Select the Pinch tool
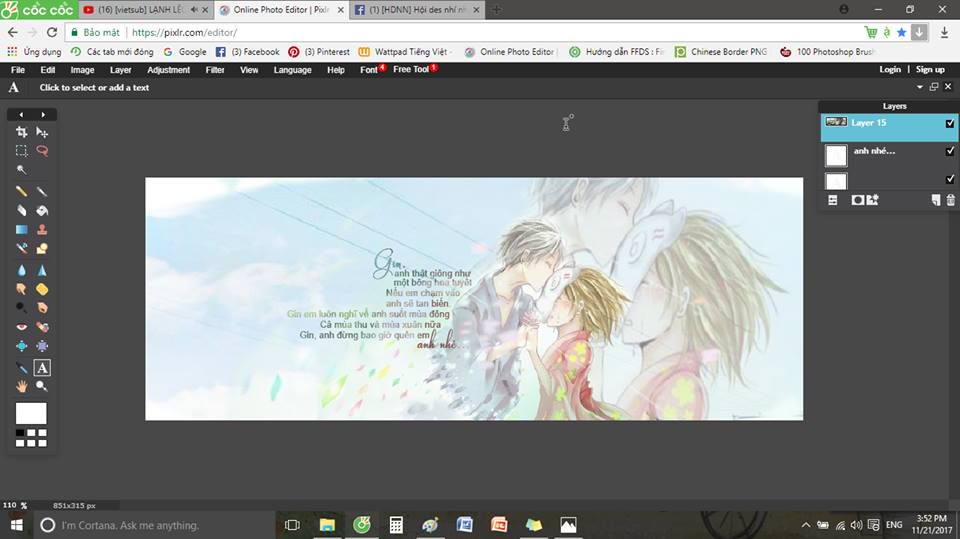 [x=42, y=346]
